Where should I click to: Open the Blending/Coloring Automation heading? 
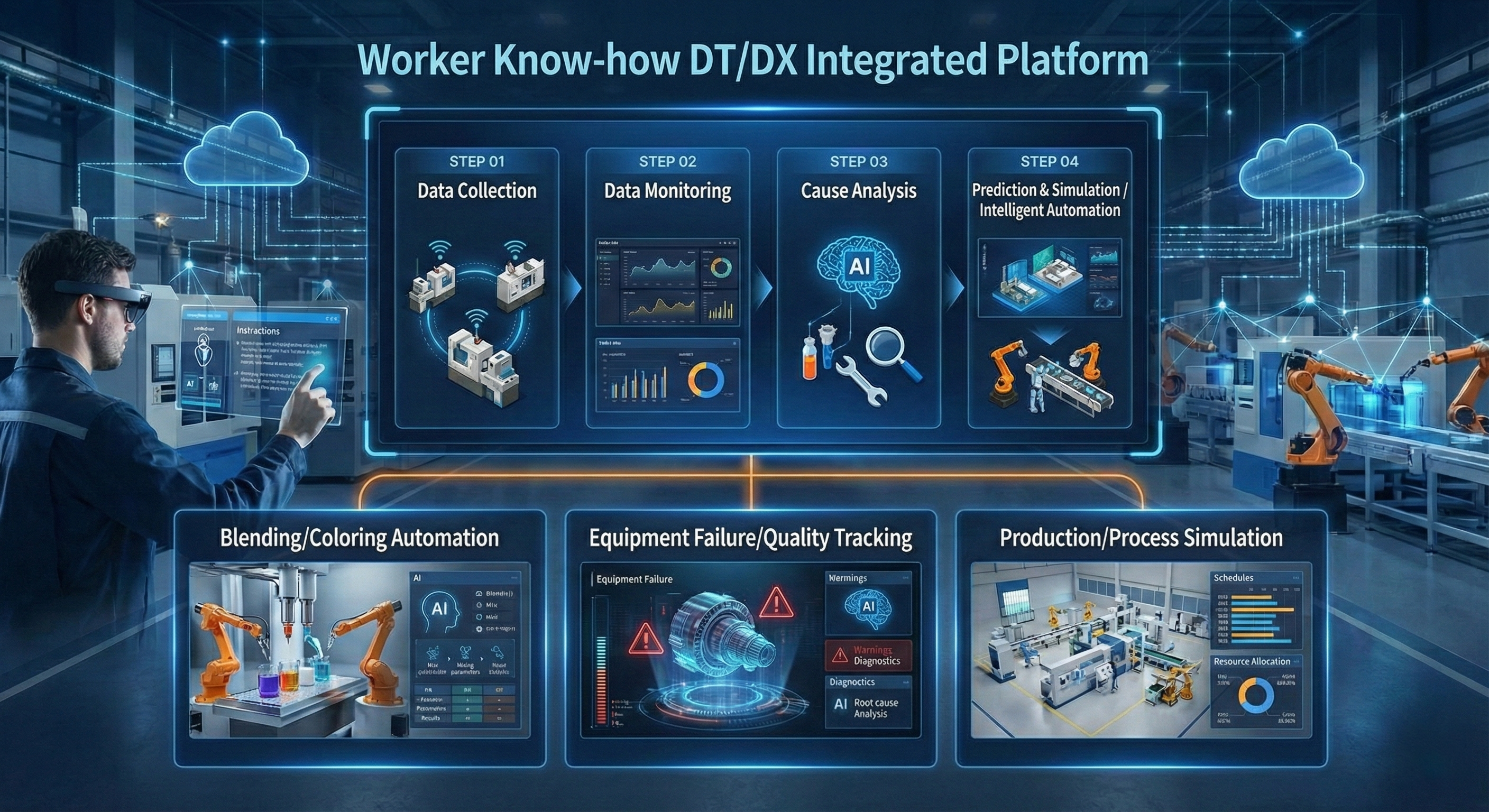tap(360, 538)
